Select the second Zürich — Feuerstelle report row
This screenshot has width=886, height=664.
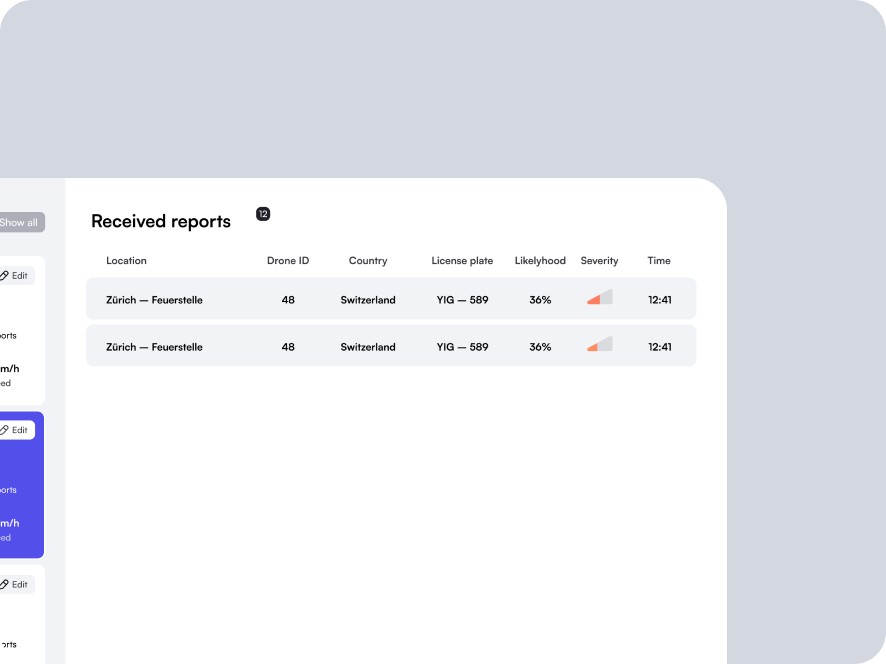tap(390, 345)
